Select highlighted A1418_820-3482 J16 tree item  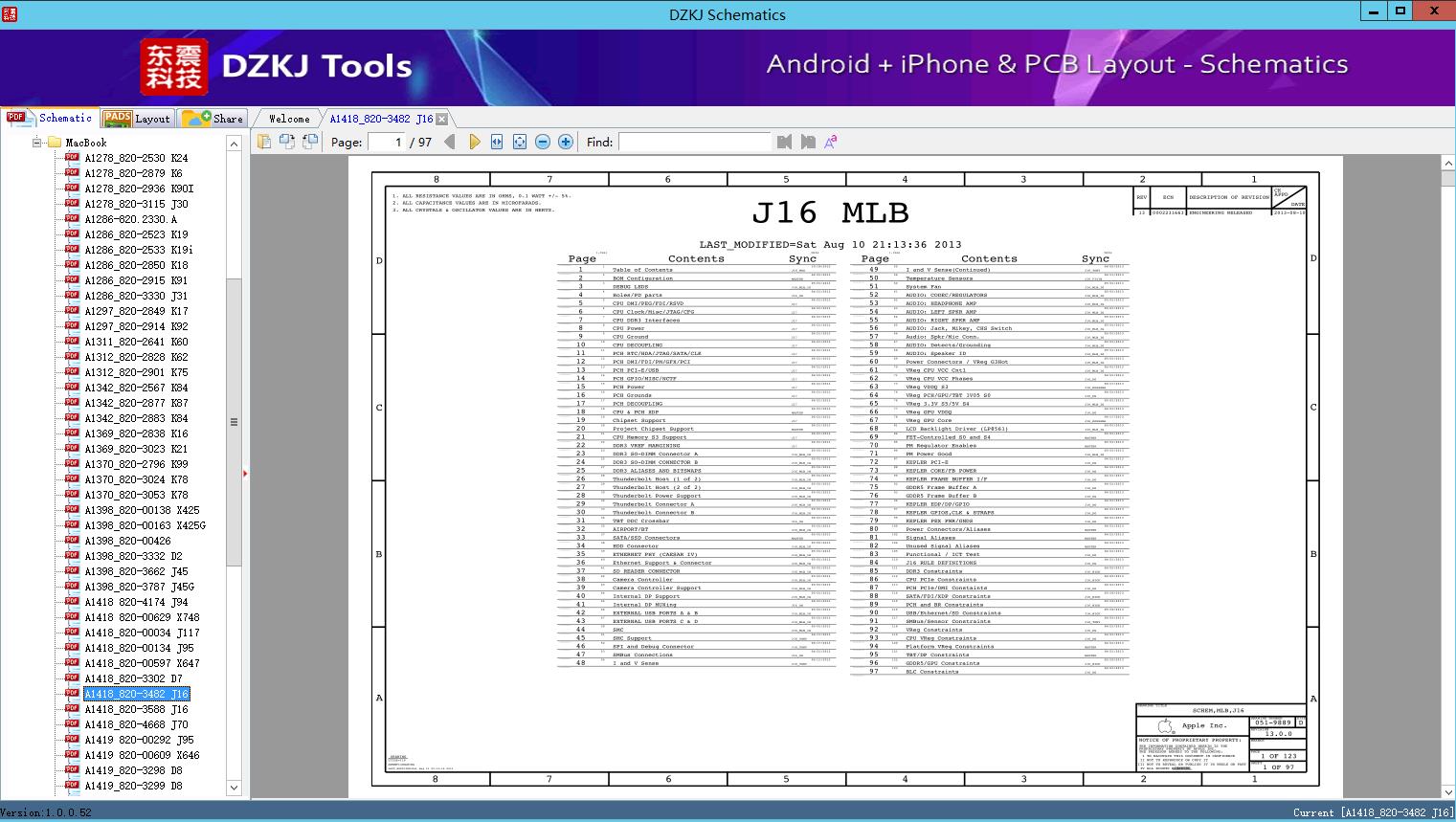tap(136, 694)
